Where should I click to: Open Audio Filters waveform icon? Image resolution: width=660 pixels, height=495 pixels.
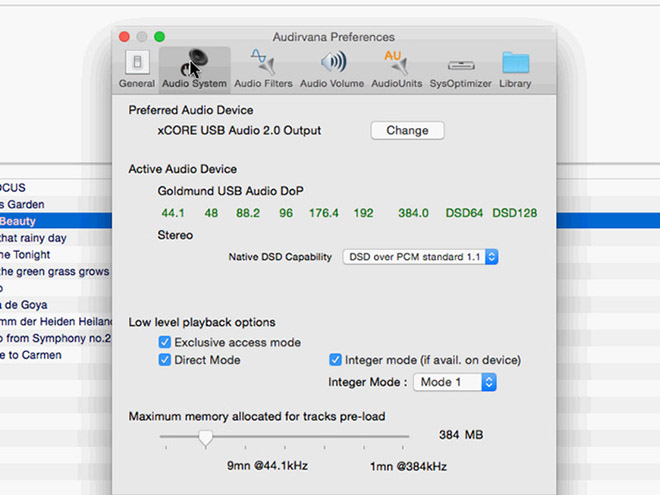263,62
